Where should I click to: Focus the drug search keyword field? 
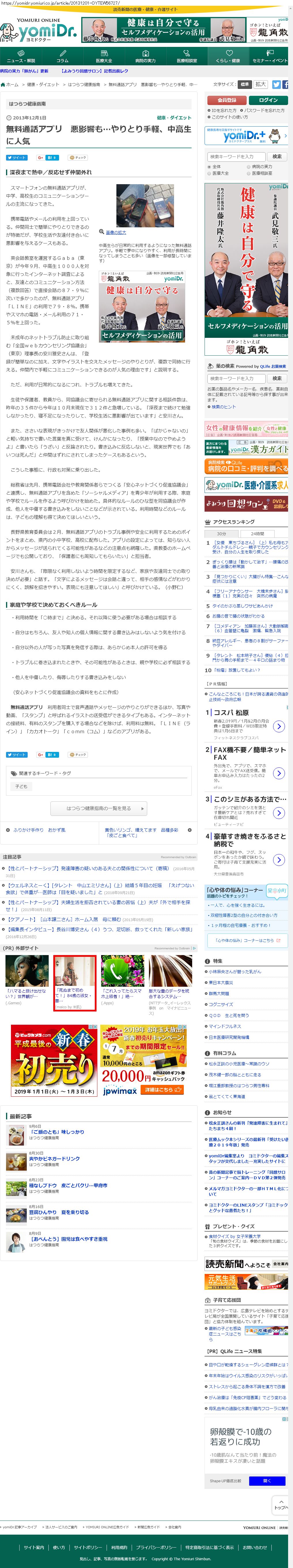(x=236, y=379)
